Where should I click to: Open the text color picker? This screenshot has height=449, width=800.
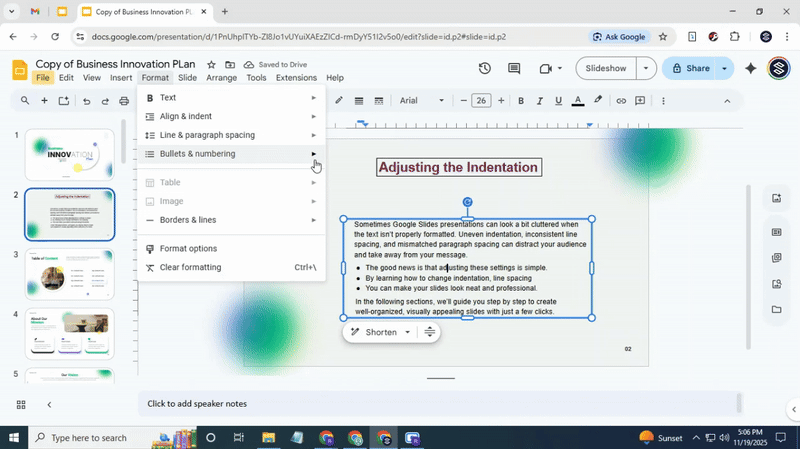(577, 101)
